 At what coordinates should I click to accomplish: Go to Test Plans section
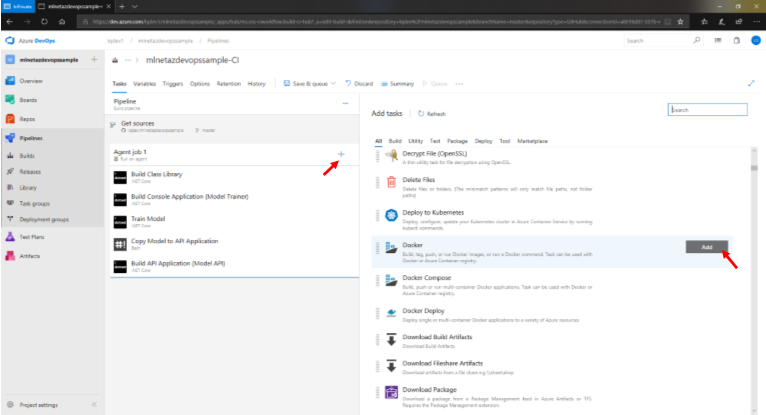[31, 237]
